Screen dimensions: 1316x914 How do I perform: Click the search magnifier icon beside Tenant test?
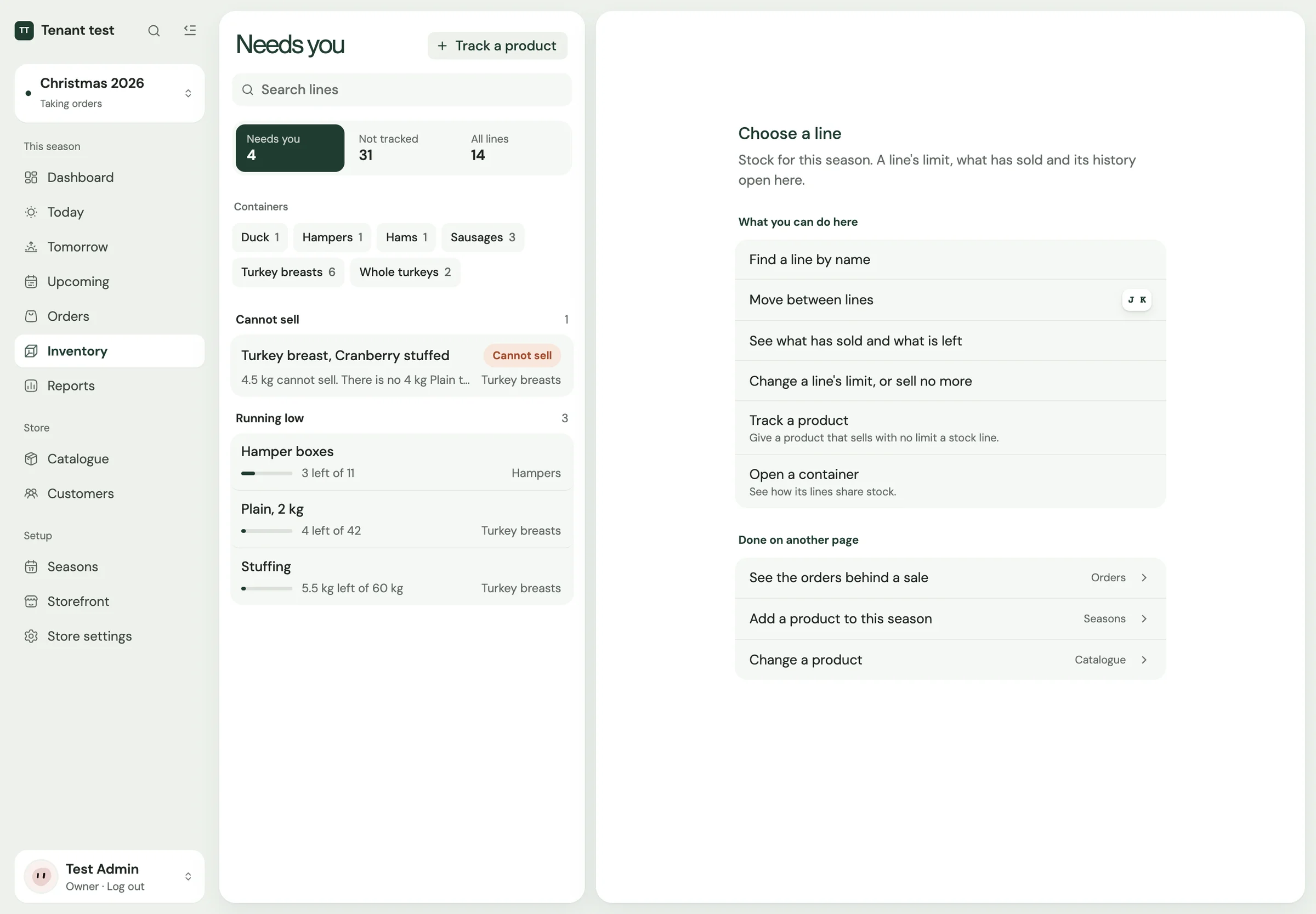[x=154, y=30]
